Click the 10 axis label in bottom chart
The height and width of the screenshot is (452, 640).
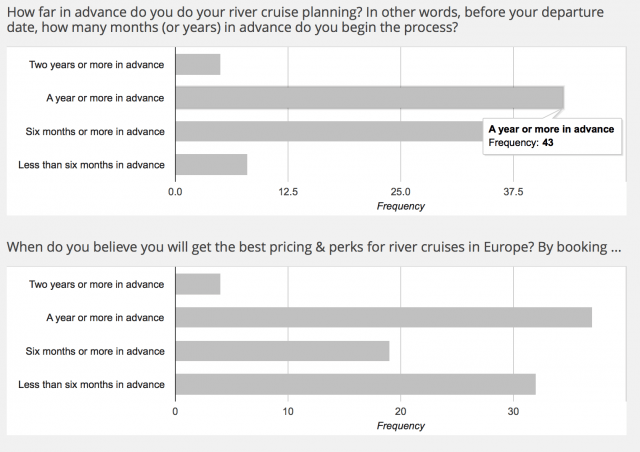pyautogui.click(x=288, y=412)
